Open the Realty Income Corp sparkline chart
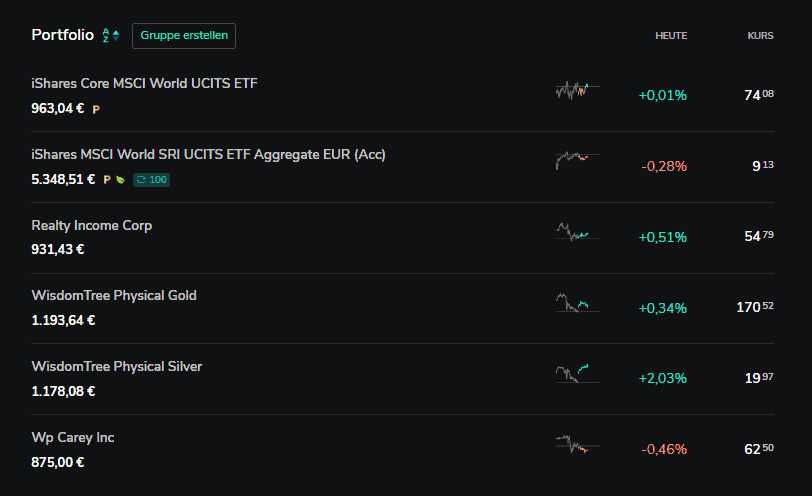The width and height of the screenshot is (812, 496). [577, 231]
